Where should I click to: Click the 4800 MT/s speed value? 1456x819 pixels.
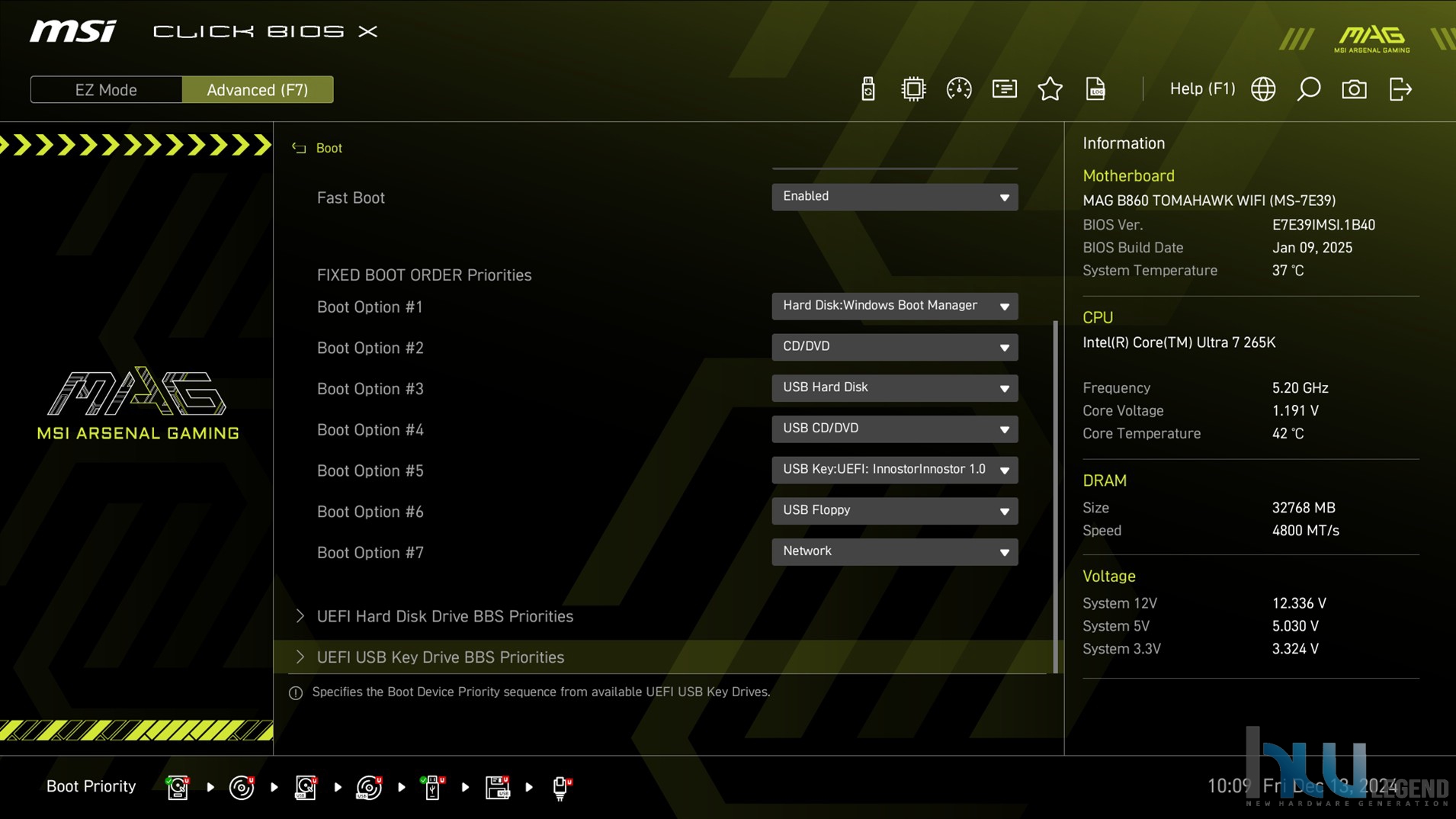click(1305, 531)
